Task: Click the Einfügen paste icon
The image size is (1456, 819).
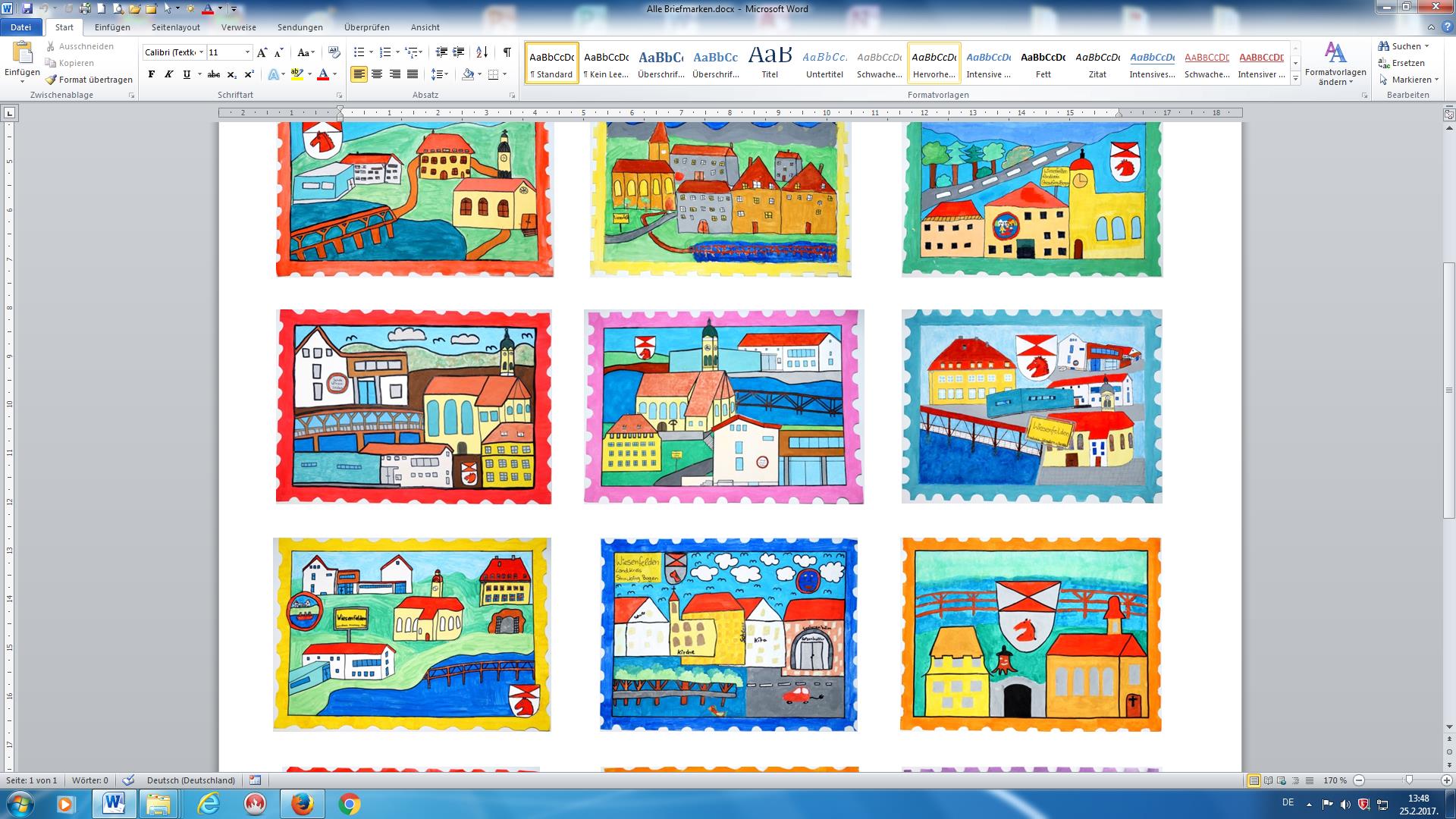Action: point(23,53)
